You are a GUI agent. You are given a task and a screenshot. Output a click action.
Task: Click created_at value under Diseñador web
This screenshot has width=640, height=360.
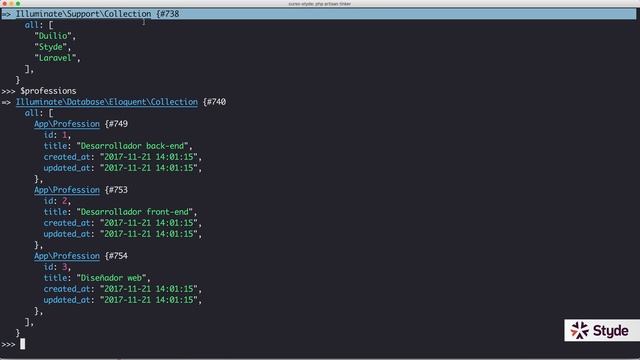click(x=149, y=289)
